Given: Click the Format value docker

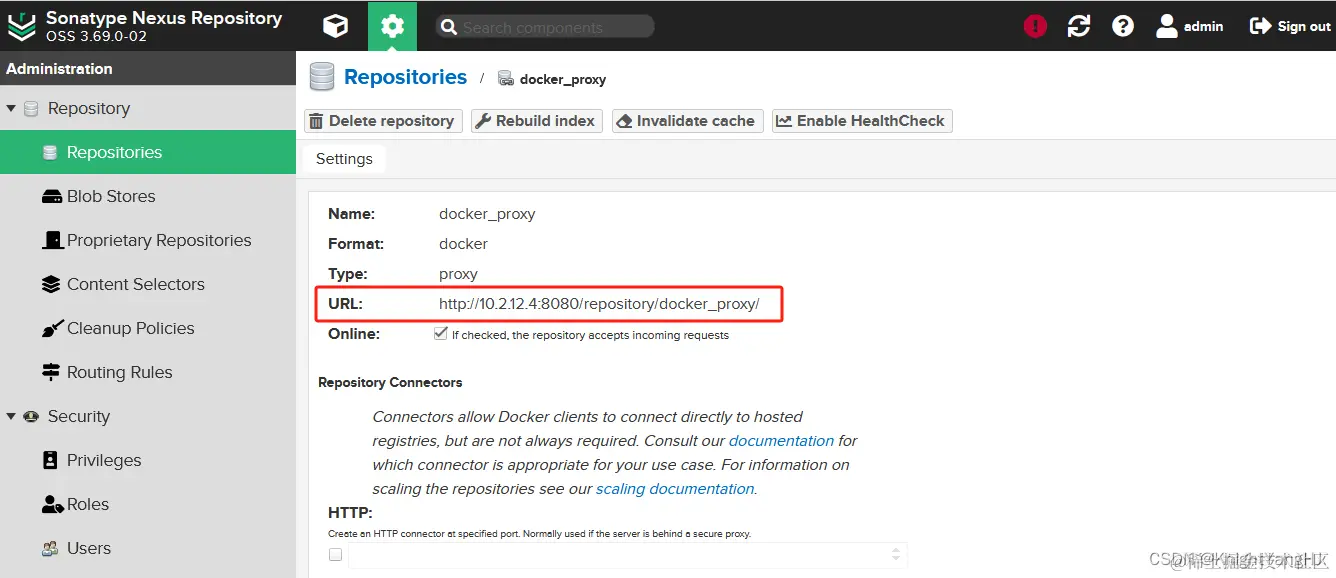Looking at the screenshot, I should [463, 244].
